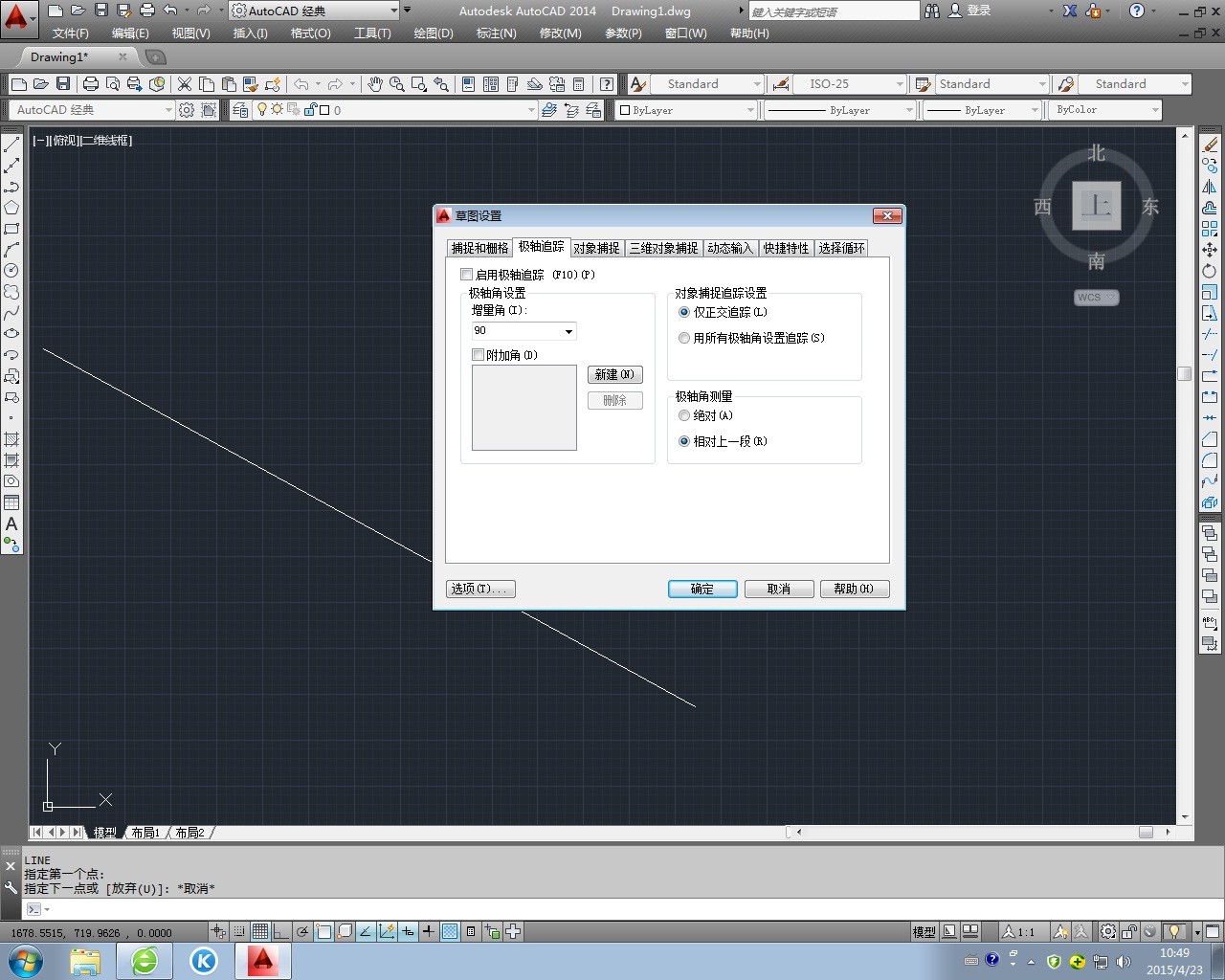Open the 修改(M) menu
This screenshot has width=1225, height=980.
tap(560, 33)
